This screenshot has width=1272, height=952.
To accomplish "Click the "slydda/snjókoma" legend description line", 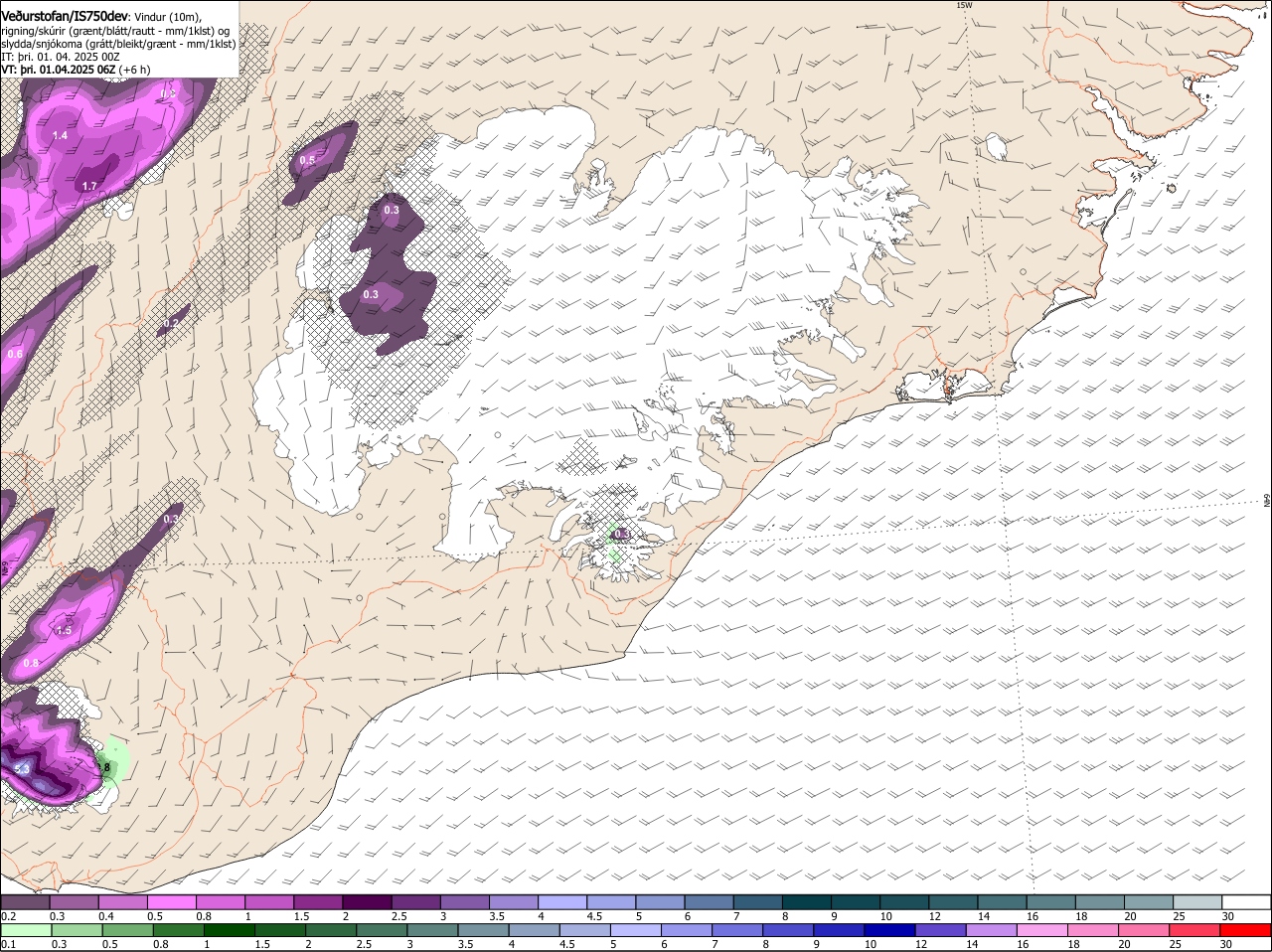I will point(118,44).
